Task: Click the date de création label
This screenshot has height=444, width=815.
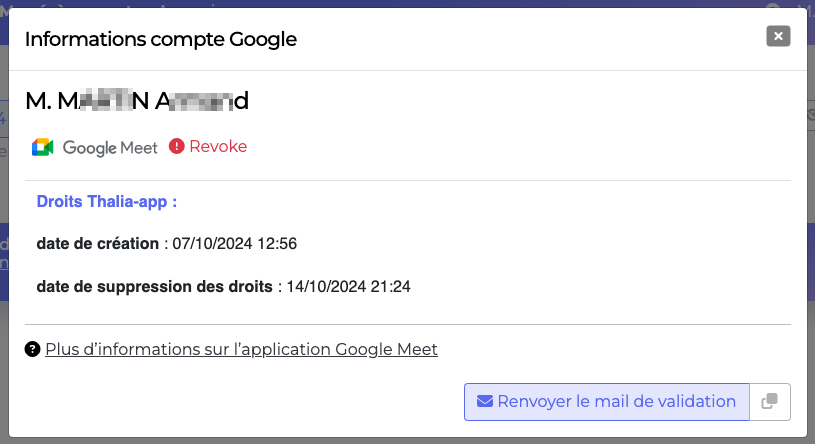Action: point(97,243)
